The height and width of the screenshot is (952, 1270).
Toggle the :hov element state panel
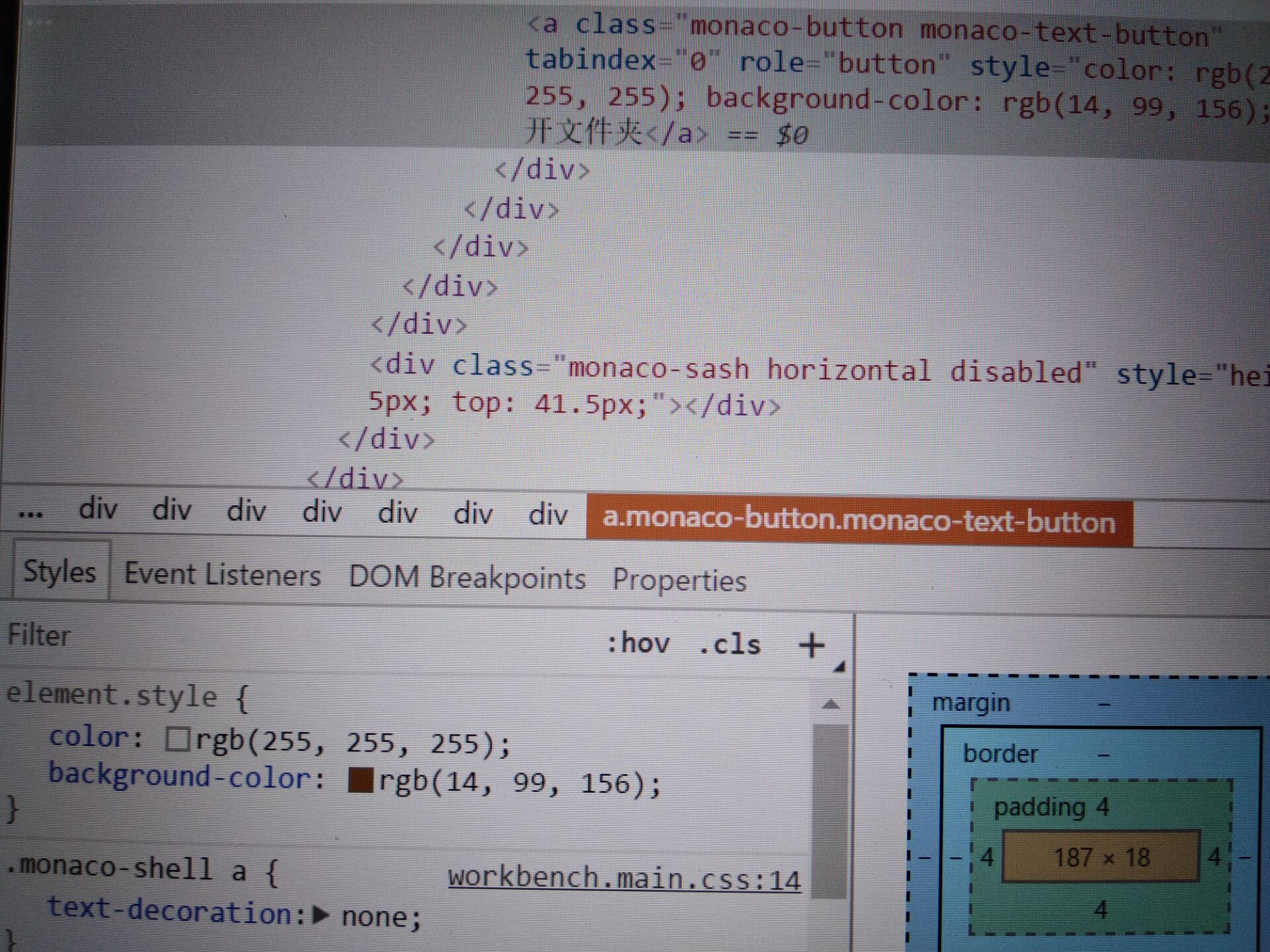[638, 643]
